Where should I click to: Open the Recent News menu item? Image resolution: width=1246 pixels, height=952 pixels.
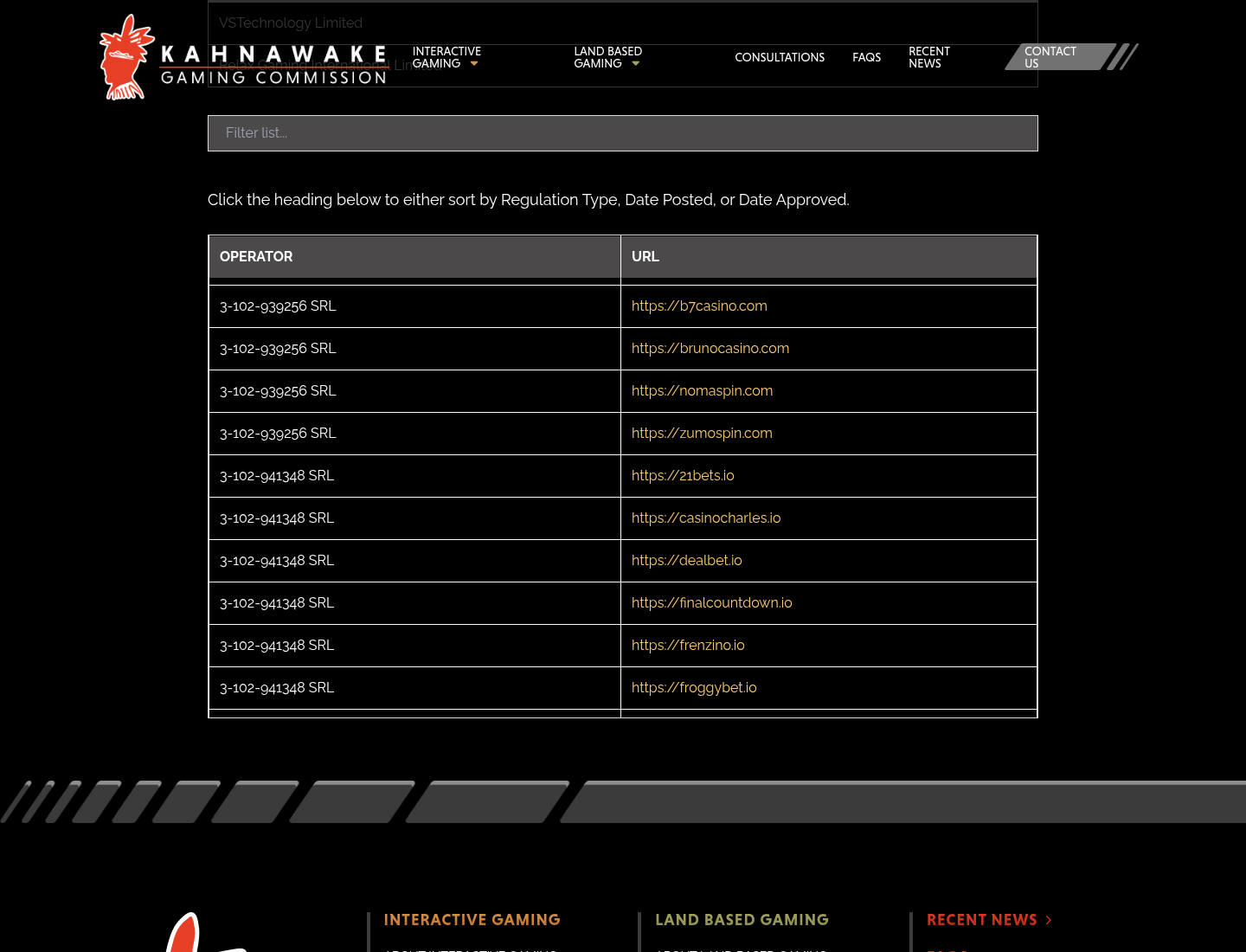929,57
